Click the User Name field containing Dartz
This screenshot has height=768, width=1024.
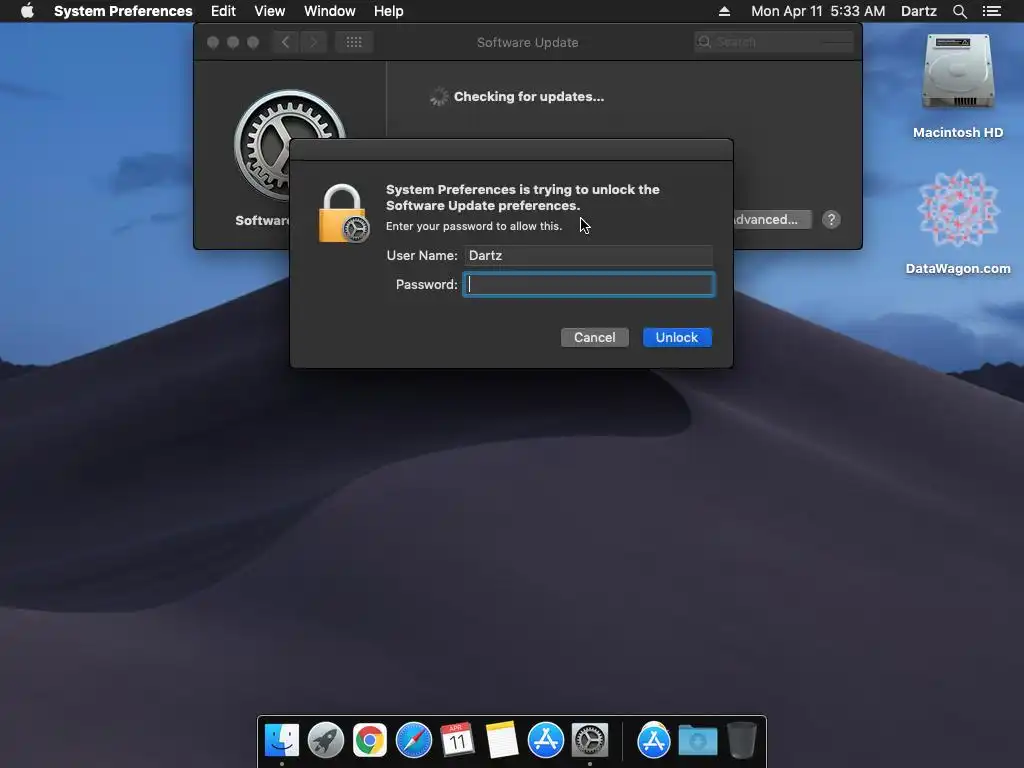click(x=588, y=255)
